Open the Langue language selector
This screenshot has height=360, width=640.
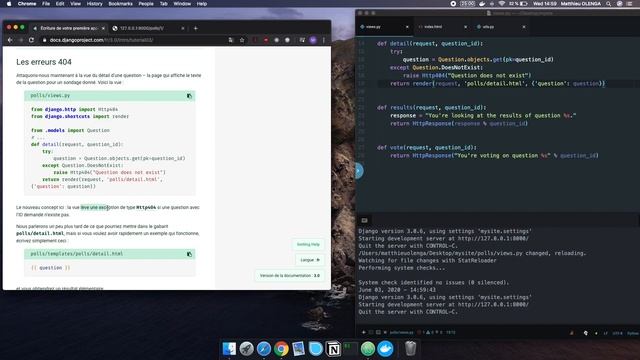click(310, 260)
